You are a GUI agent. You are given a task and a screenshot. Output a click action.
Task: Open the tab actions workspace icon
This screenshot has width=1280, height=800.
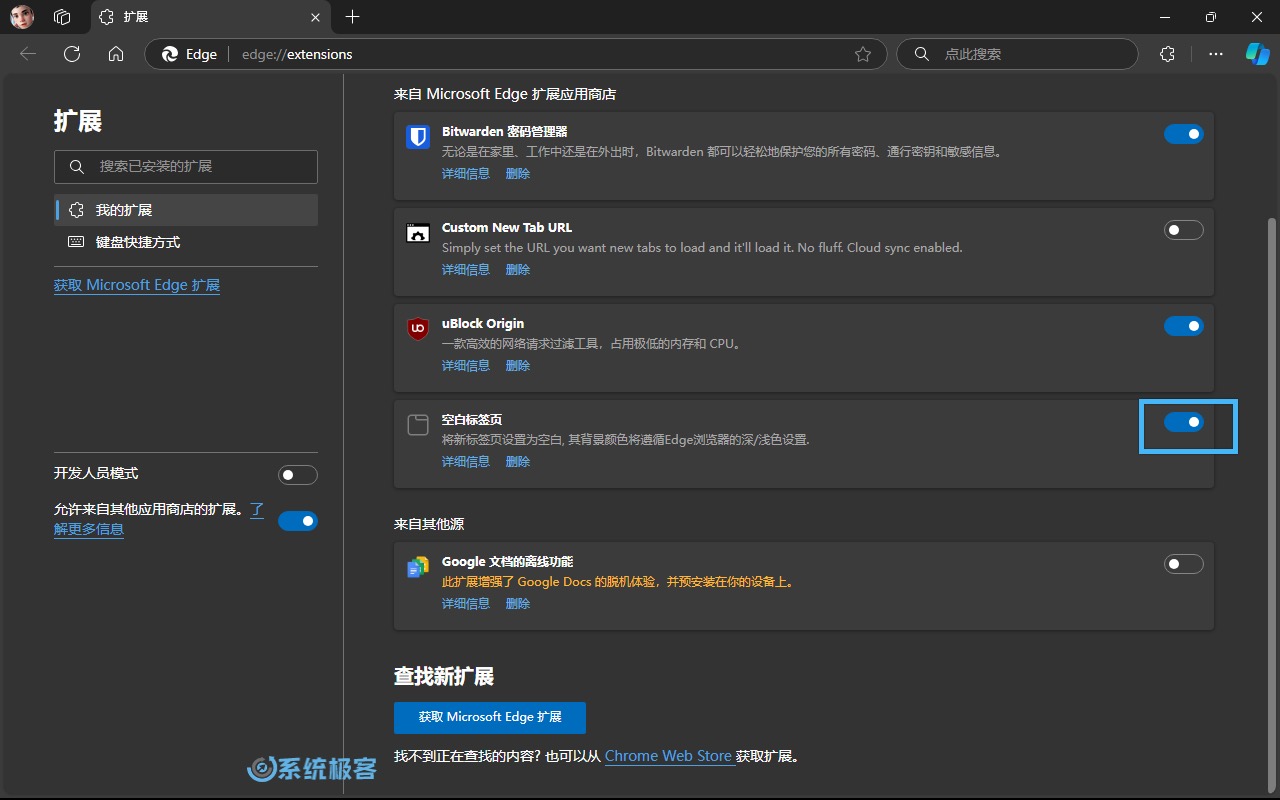pos(62,17)
